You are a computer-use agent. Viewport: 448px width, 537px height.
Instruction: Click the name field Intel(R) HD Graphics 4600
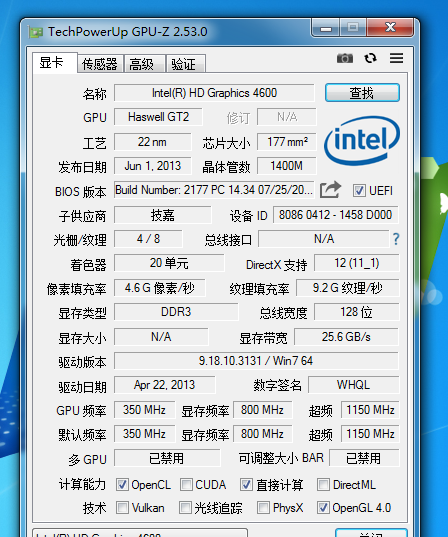(x=214, y=93)
